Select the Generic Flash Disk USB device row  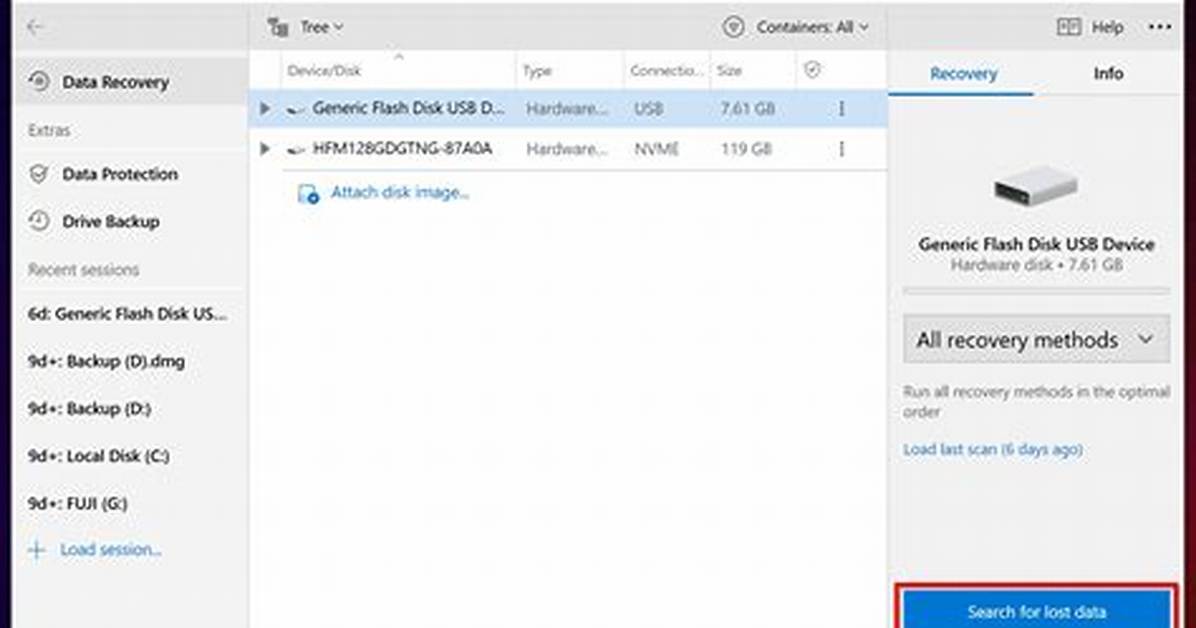pyautogui.click(x=567, y=108)
